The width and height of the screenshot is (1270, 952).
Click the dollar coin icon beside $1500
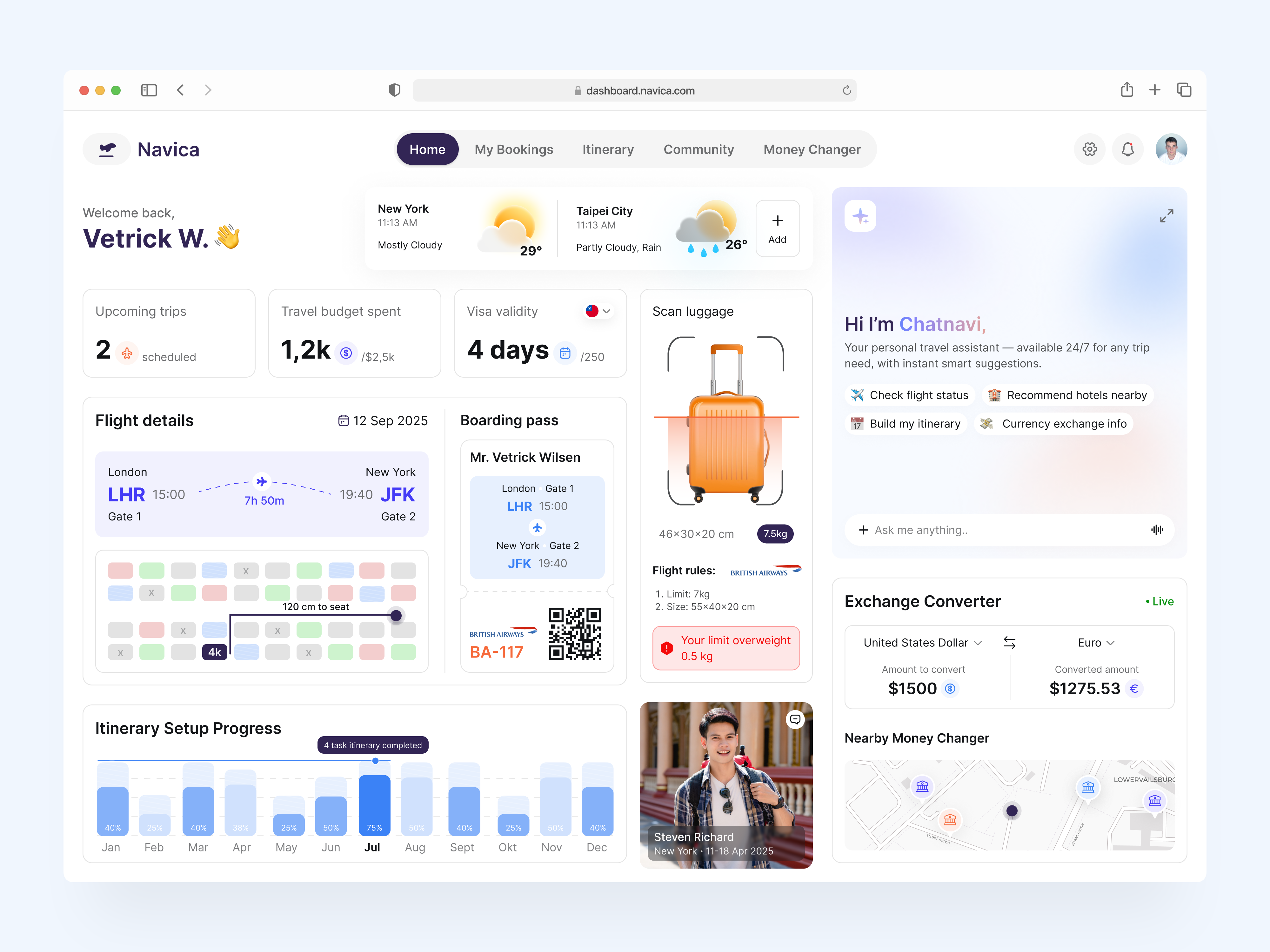point(950,689)
